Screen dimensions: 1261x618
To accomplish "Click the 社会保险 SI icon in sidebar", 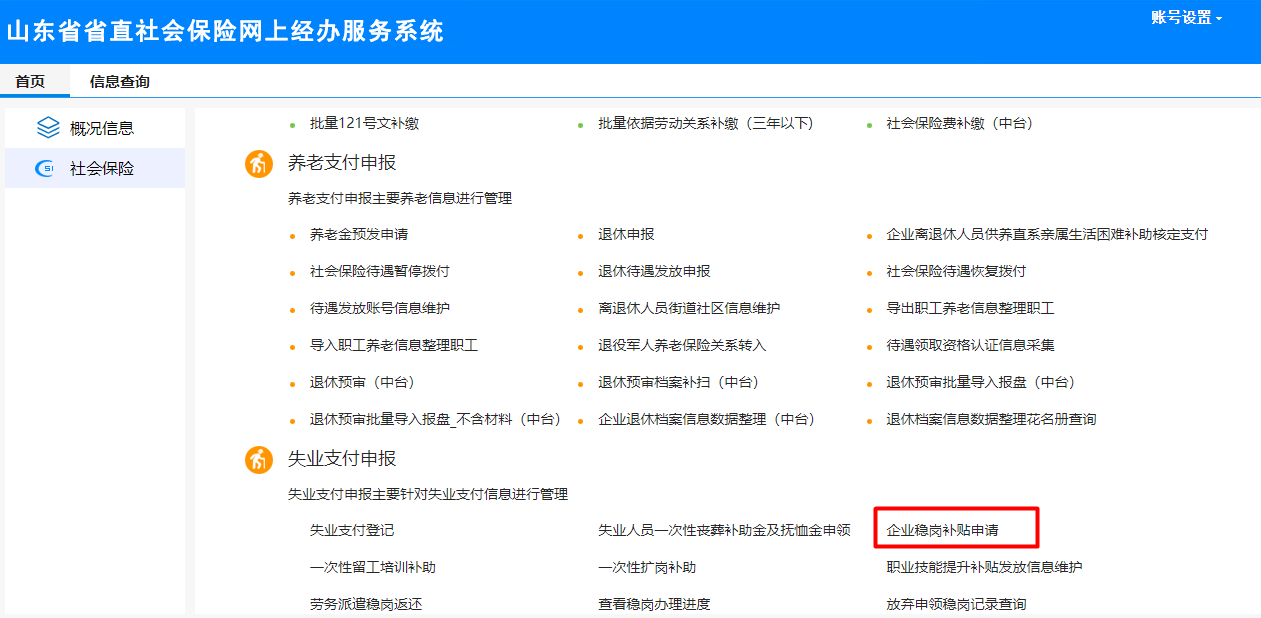I will tap(46, 168).
